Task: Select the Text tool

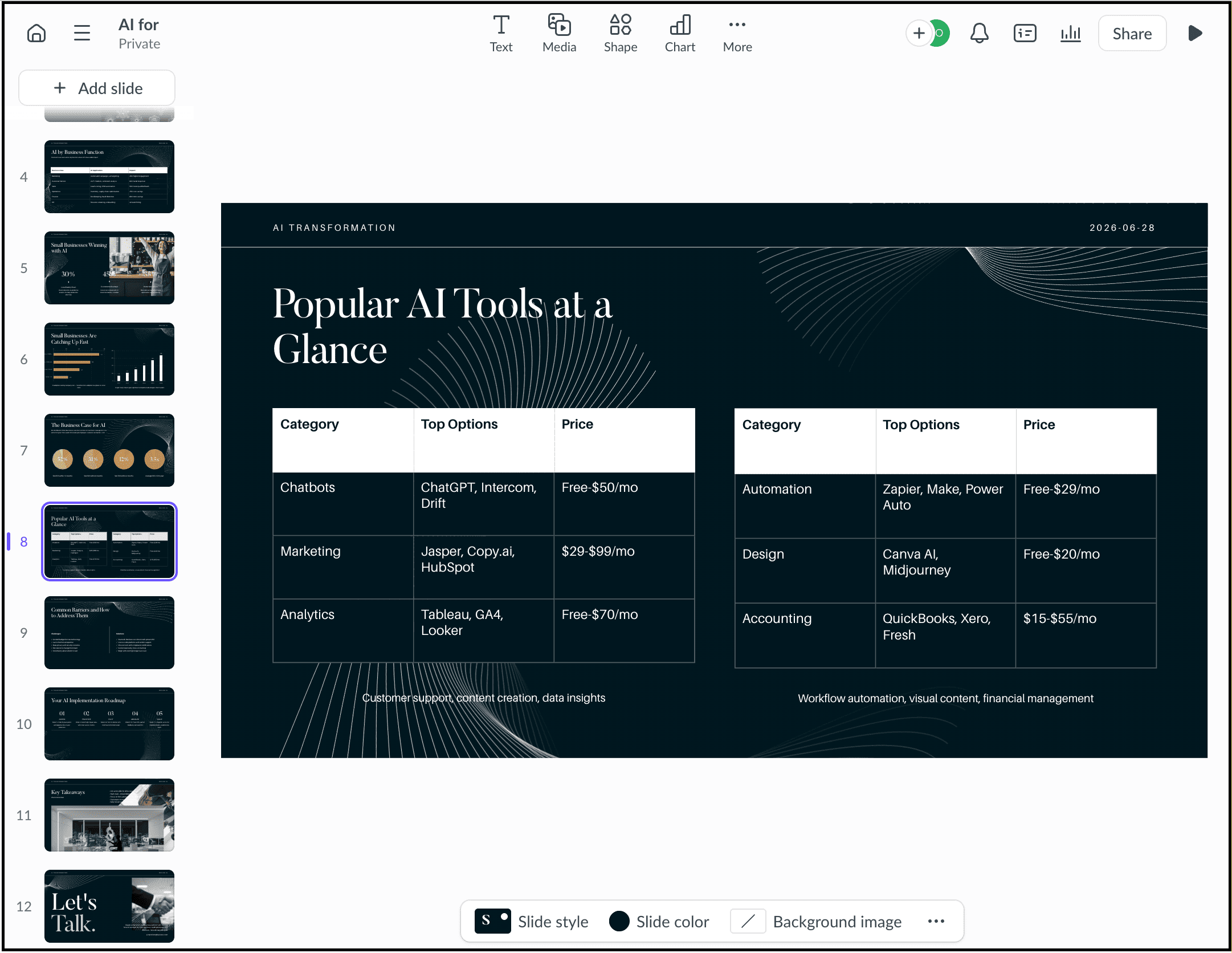Action: [x=501, y=34]
